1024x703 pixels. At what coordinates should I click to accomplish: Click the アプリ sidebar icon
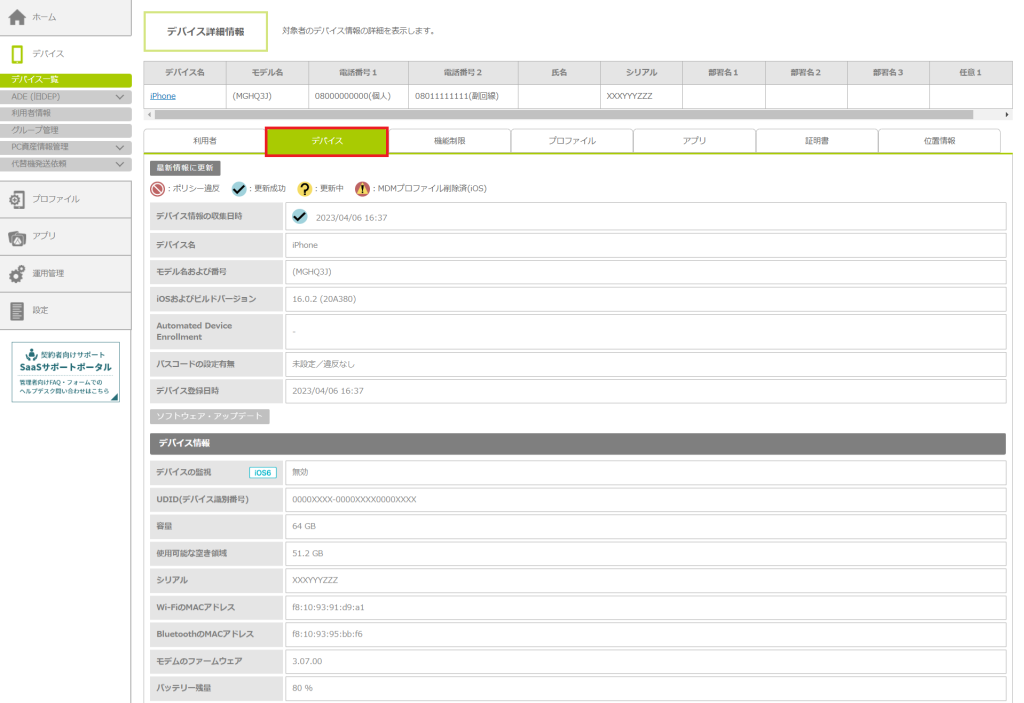(x=17, y=236)
